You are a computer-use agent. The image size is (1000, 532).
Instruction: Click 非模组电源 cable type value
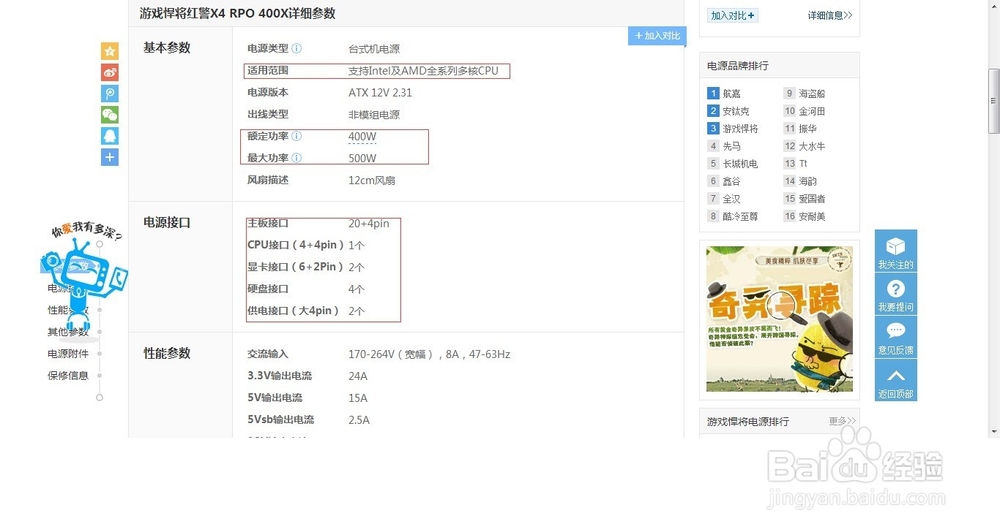[374, 115]
